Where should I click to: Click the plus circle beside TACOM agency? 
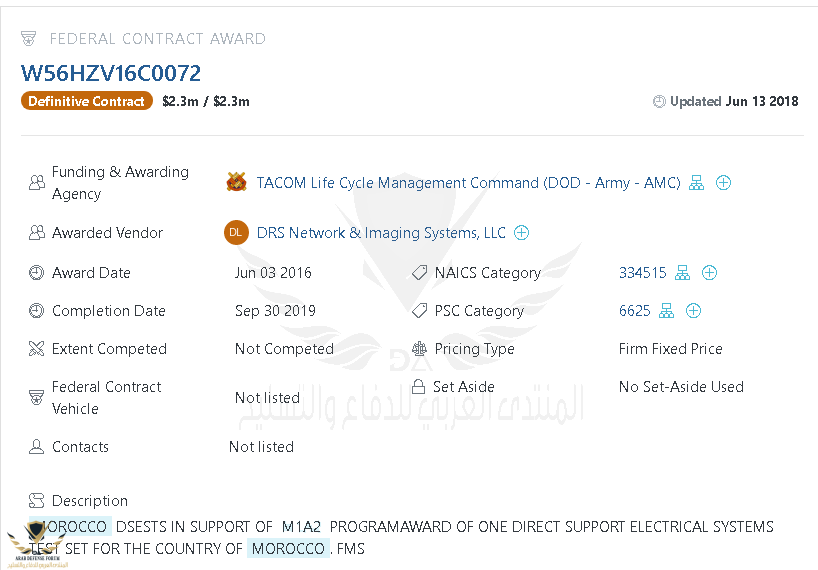723,183
